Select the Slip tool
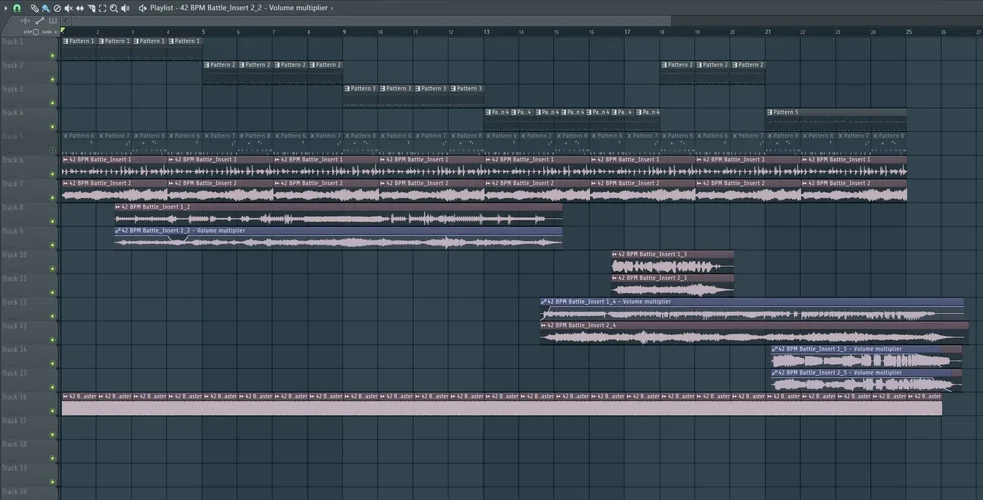The height and width of the screenshot is (500, 983). (80, 8)
